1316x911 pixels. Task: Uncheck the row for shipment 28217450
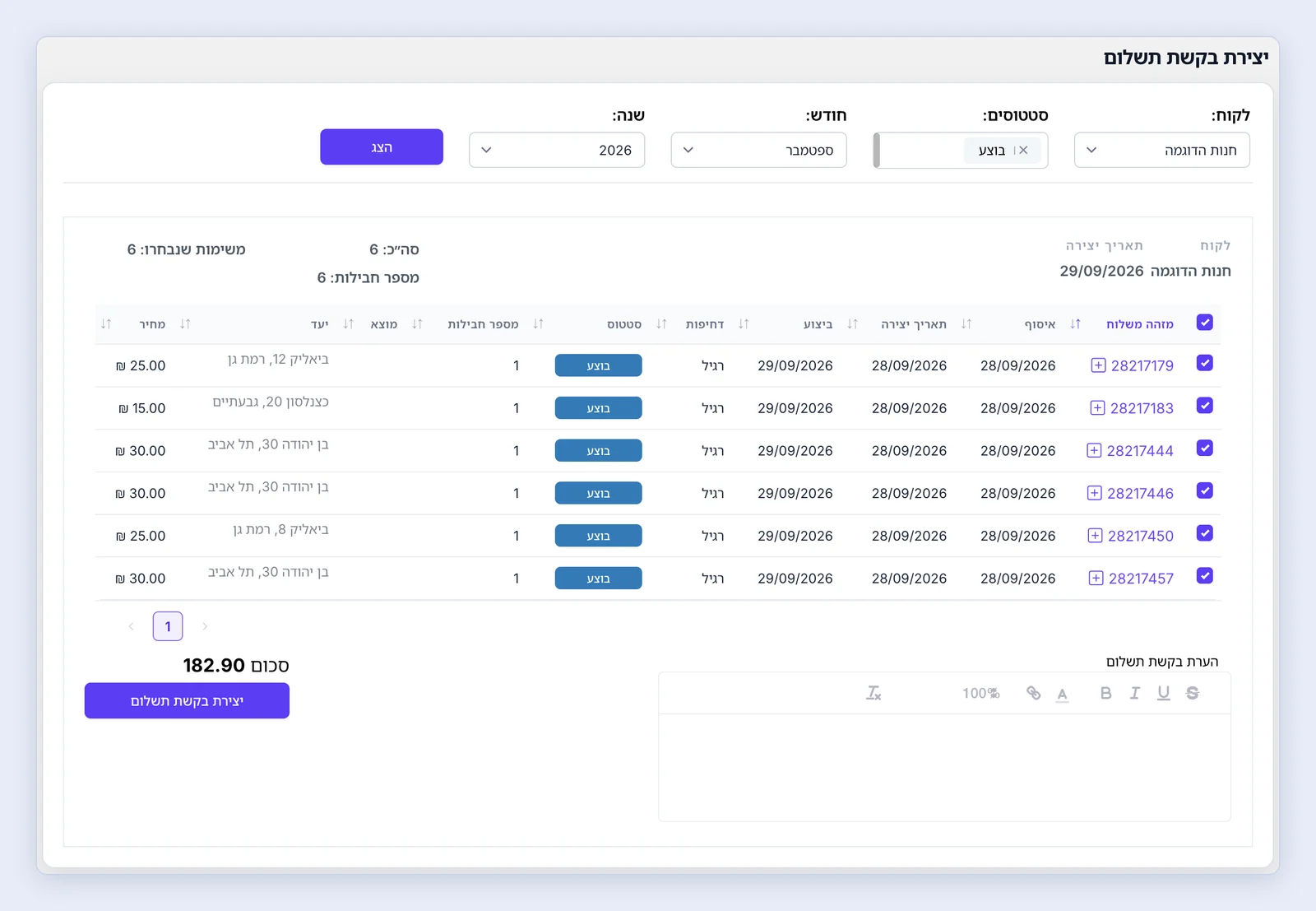pos(1205,533)
